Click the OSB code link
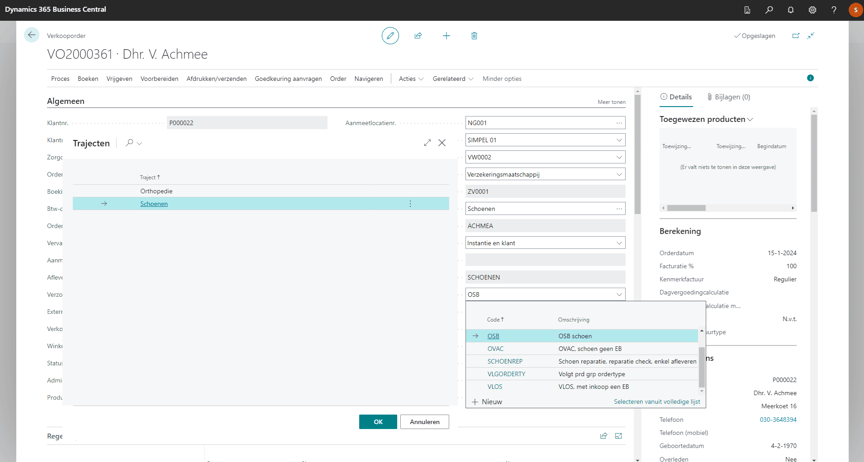This screenshot has width=864, height=462. 493,336
